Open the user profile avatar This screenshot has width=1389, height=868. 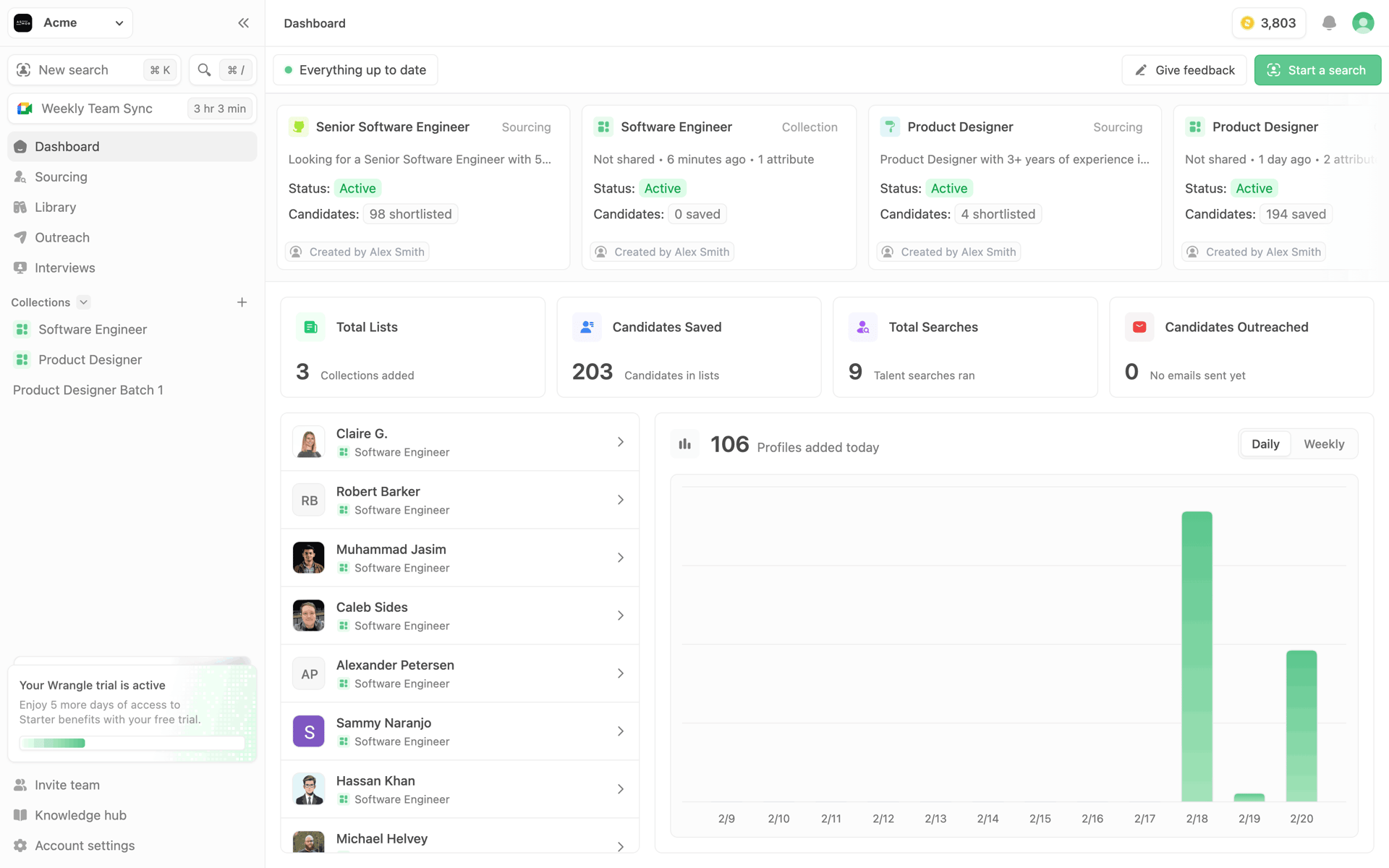(x=1363, y=23)
